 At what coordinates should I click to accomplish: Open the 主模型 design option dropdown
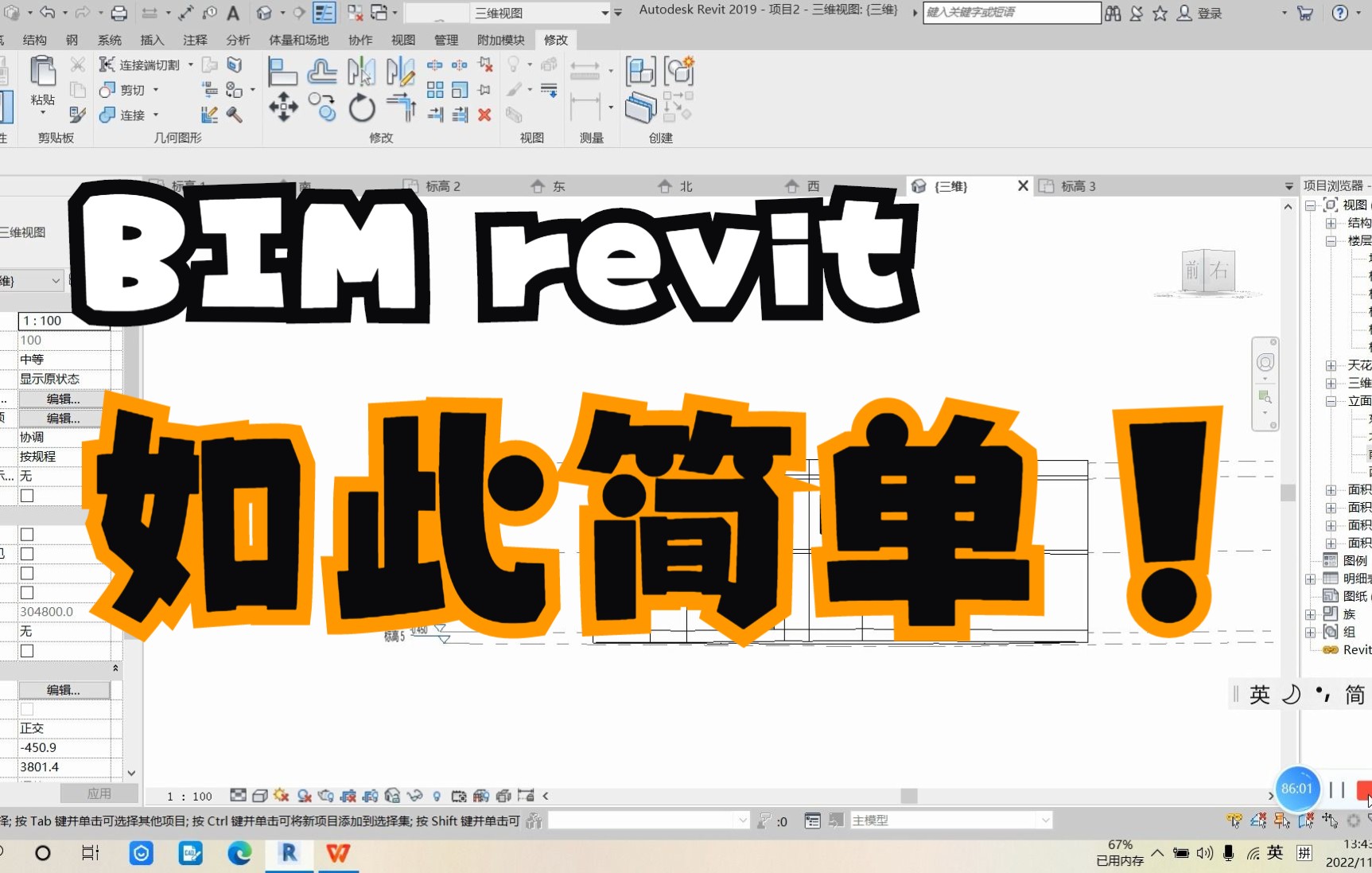point(950,820)
